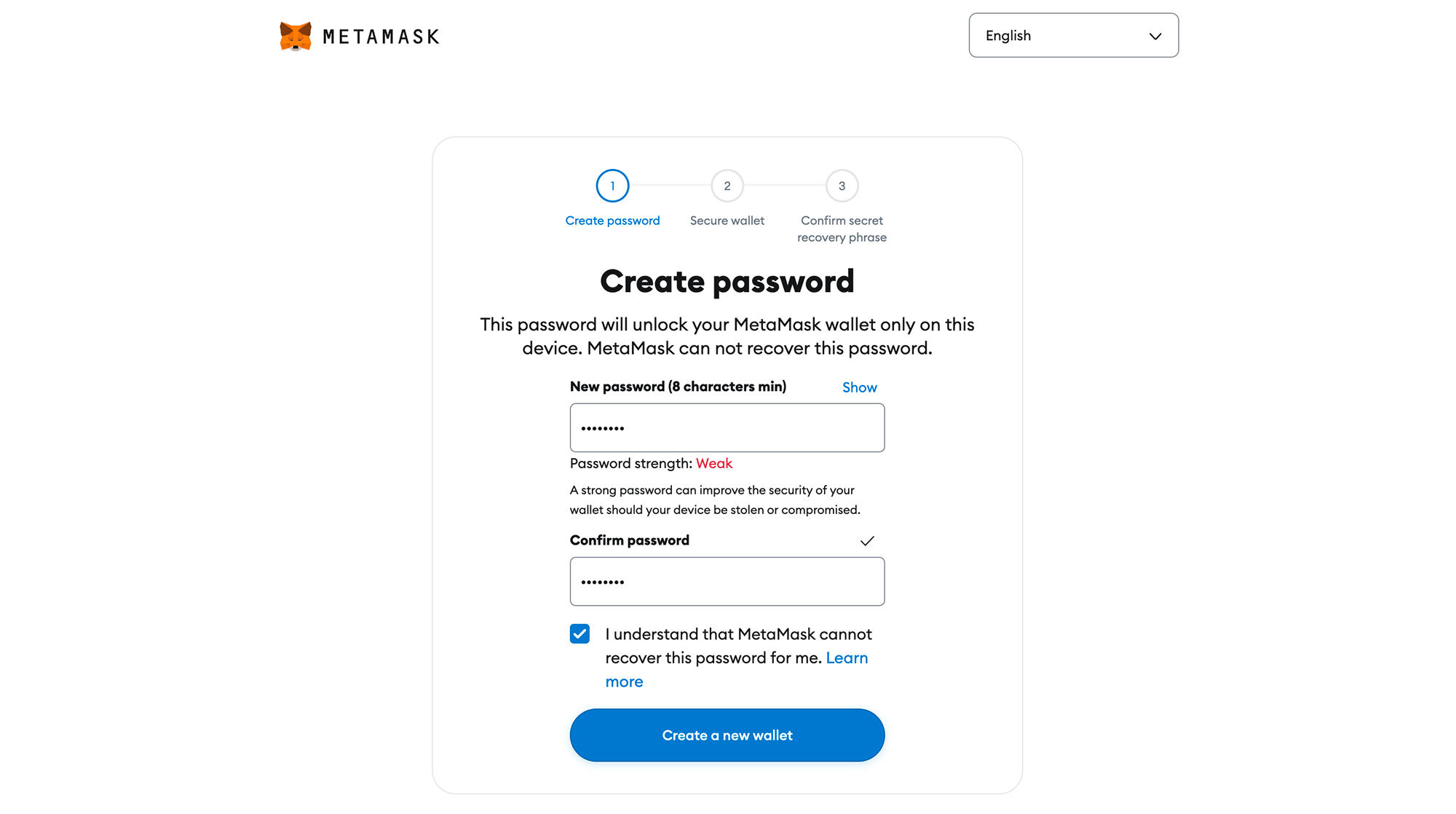The image size is (1456, 814).
Task: Click the MetaMask fox logo icon
Action: coord(296,36)
